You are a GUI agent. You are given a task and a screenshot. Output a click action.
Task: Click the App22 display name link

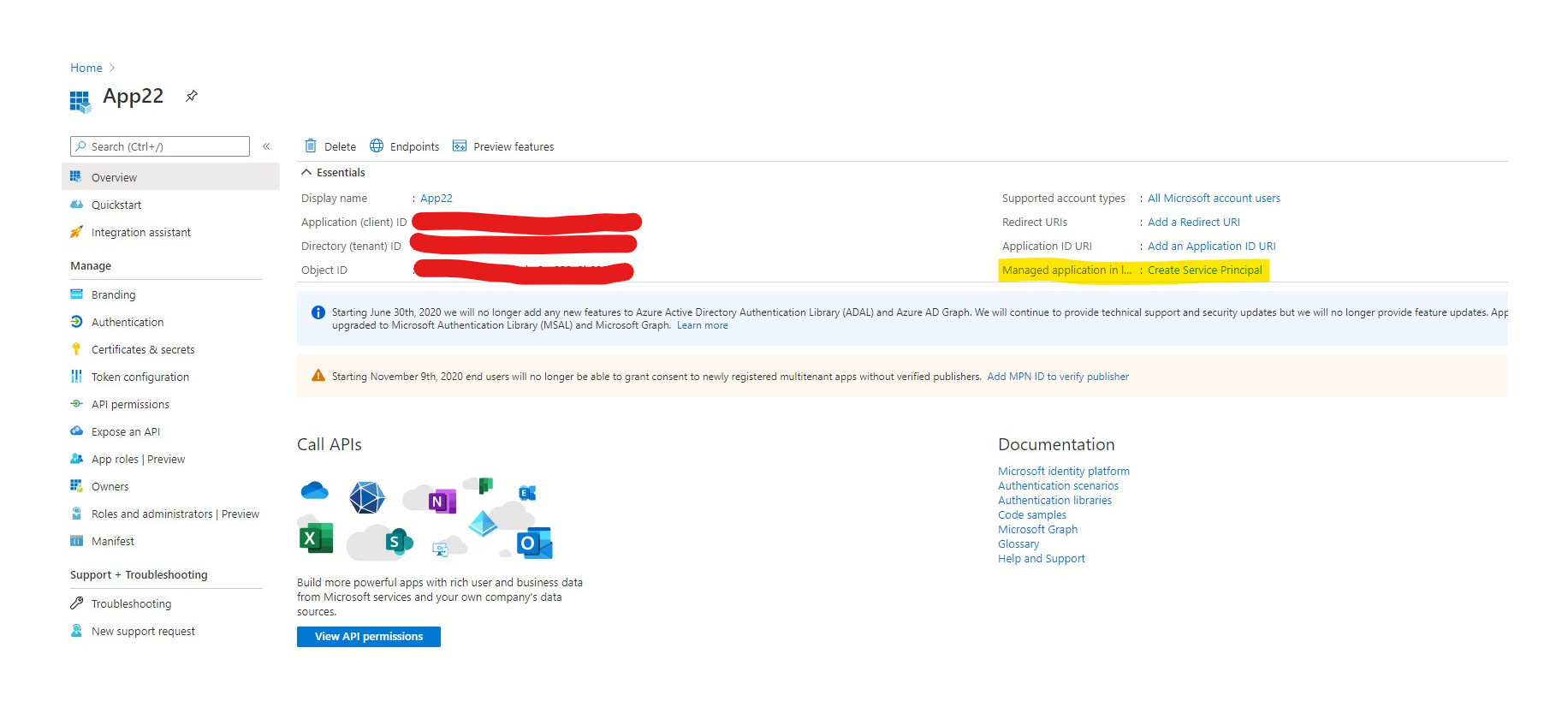pyautogui.click(x=437, y=198)
